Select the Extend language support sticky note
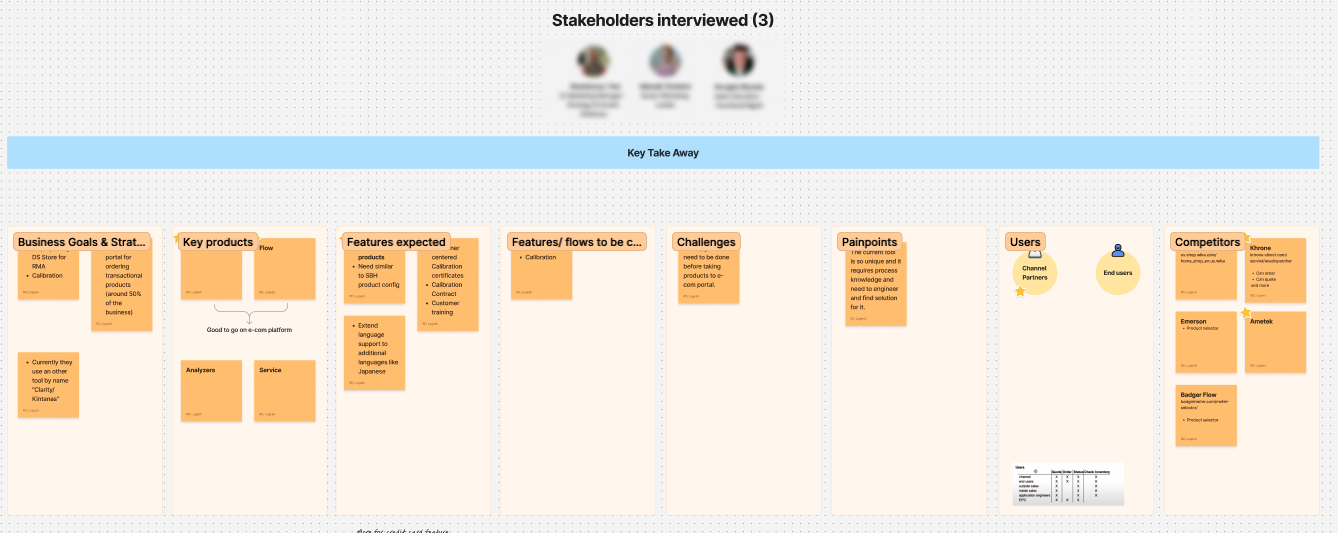The height and width of the screenshot is (533, 1338). [374, 353]
